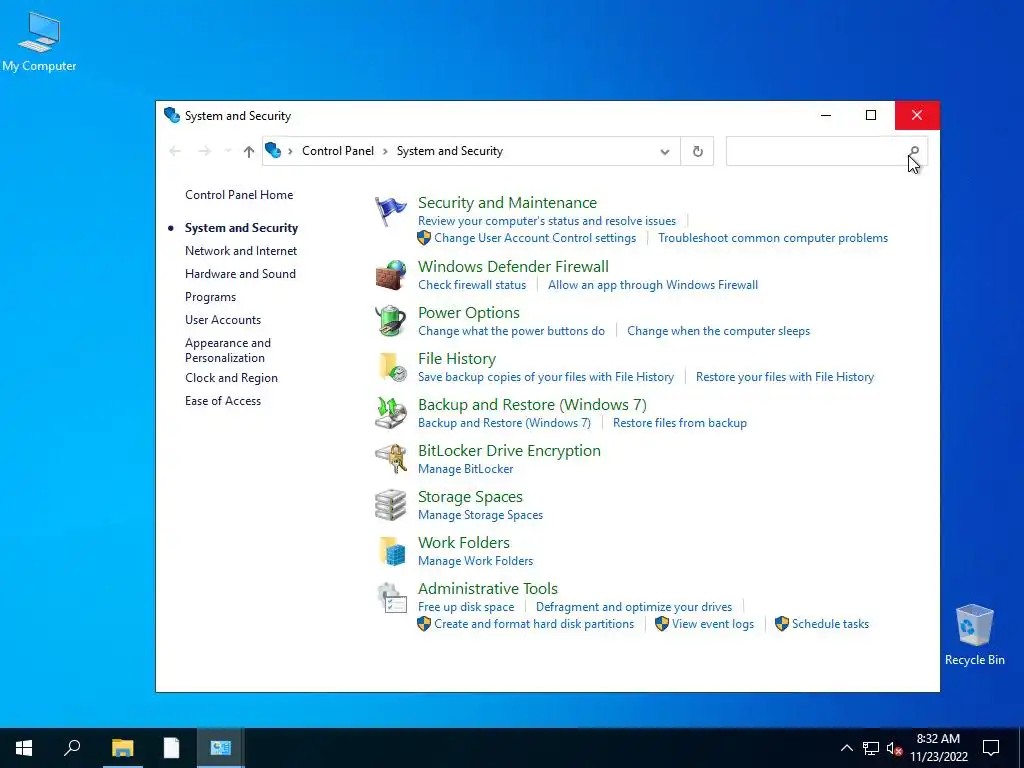This screenshot has height=768, width=1024.
Task: Click Restore your files with File History
Action: [785, 377]
